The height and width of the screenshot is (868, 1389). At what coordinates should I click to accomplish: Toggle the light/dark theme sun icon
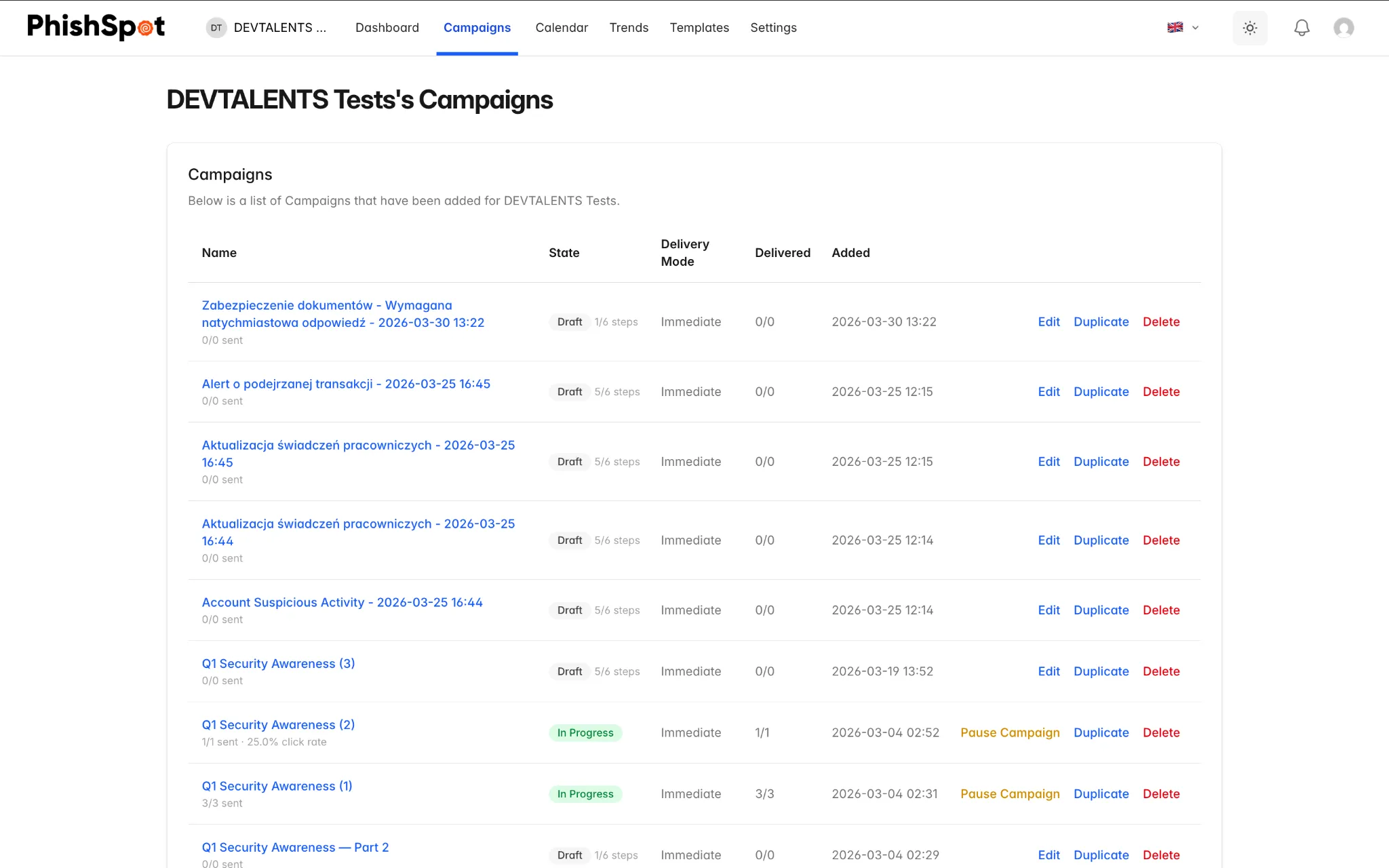pos(1250,28)
